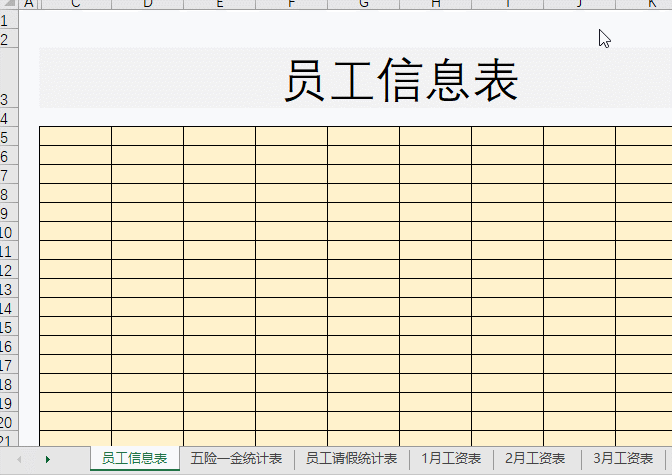
Task: Open the 员工请假统计表 sheet tab
Action: click(351, 459)
